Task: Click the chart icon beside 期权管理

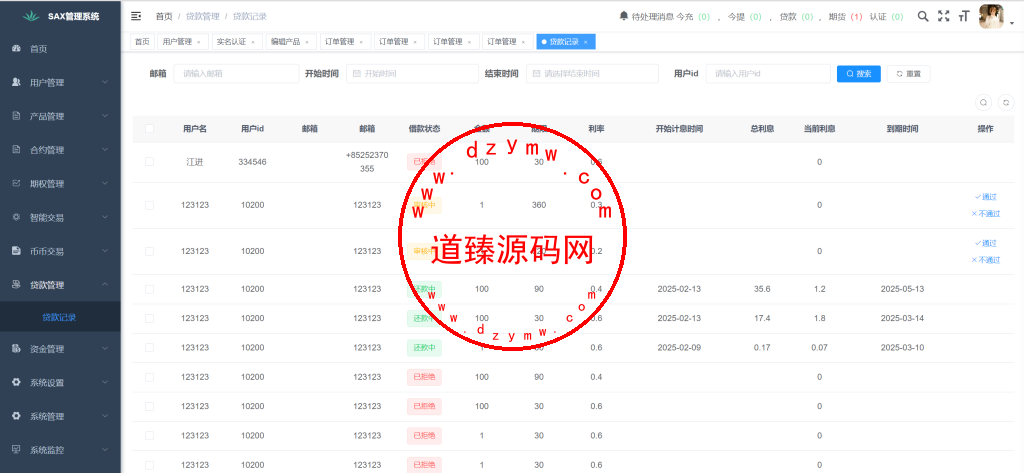Action: [x=16, y=184]
